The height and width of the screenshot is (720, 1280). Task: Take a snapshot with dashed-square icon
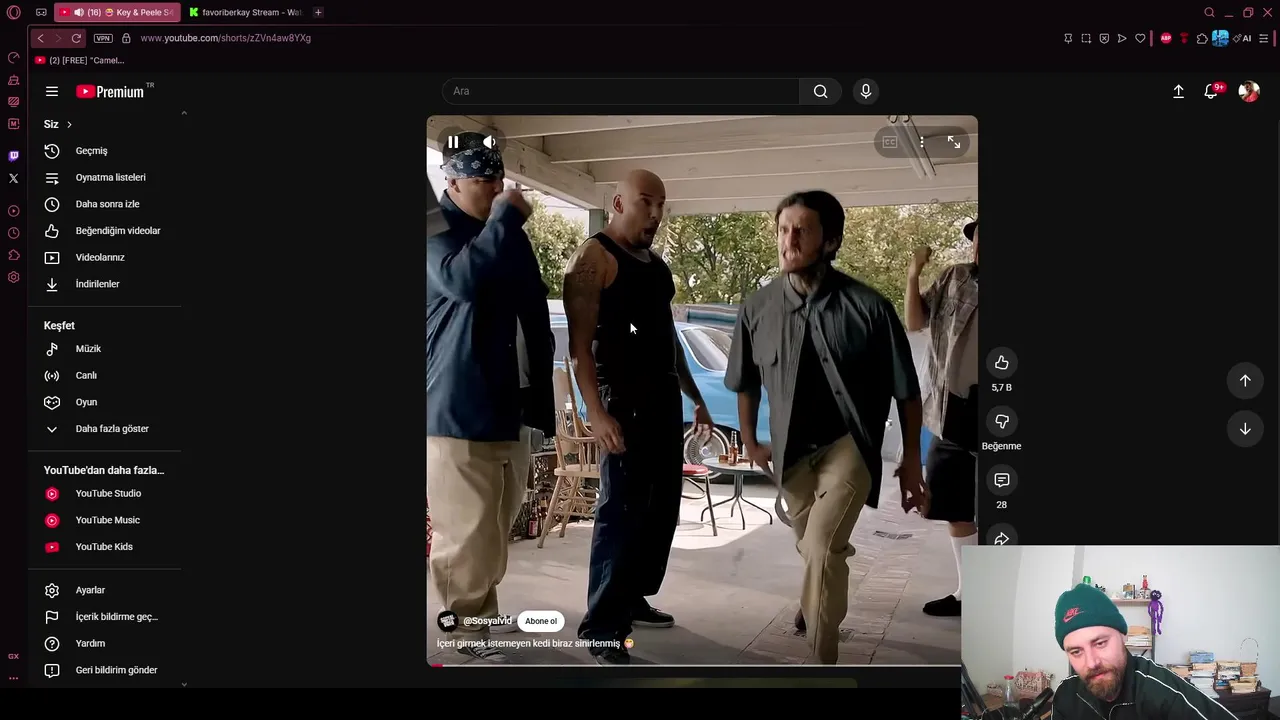[1086, 38]
